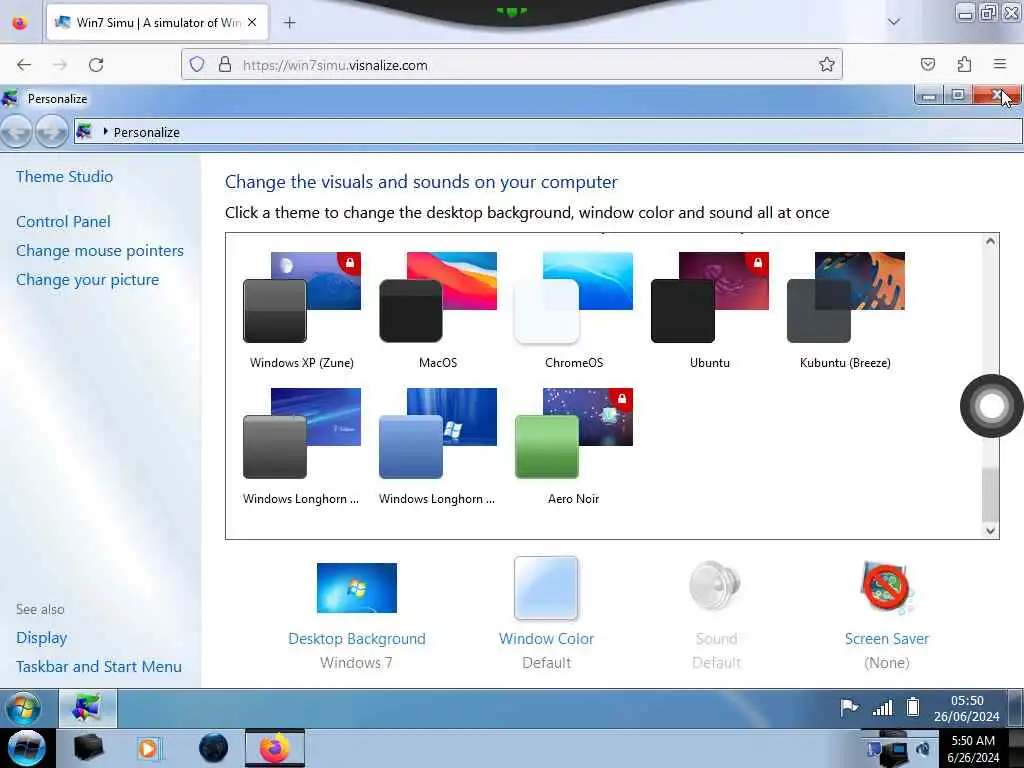Go back using Firefox's back arrow

[x=24, y=65]
